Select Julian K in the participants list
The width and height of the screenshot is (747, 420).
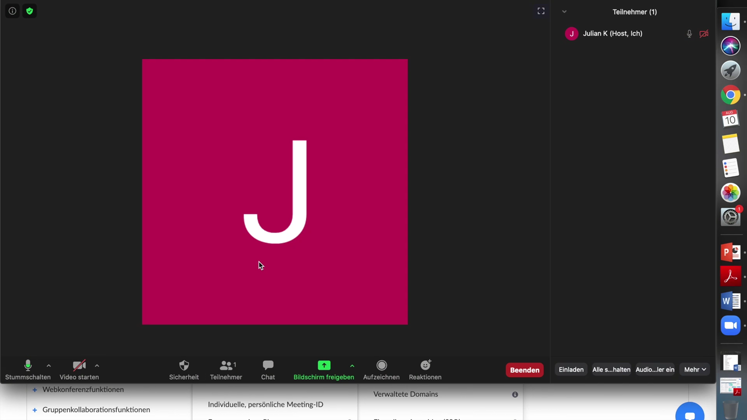click(x=612, y=34)
